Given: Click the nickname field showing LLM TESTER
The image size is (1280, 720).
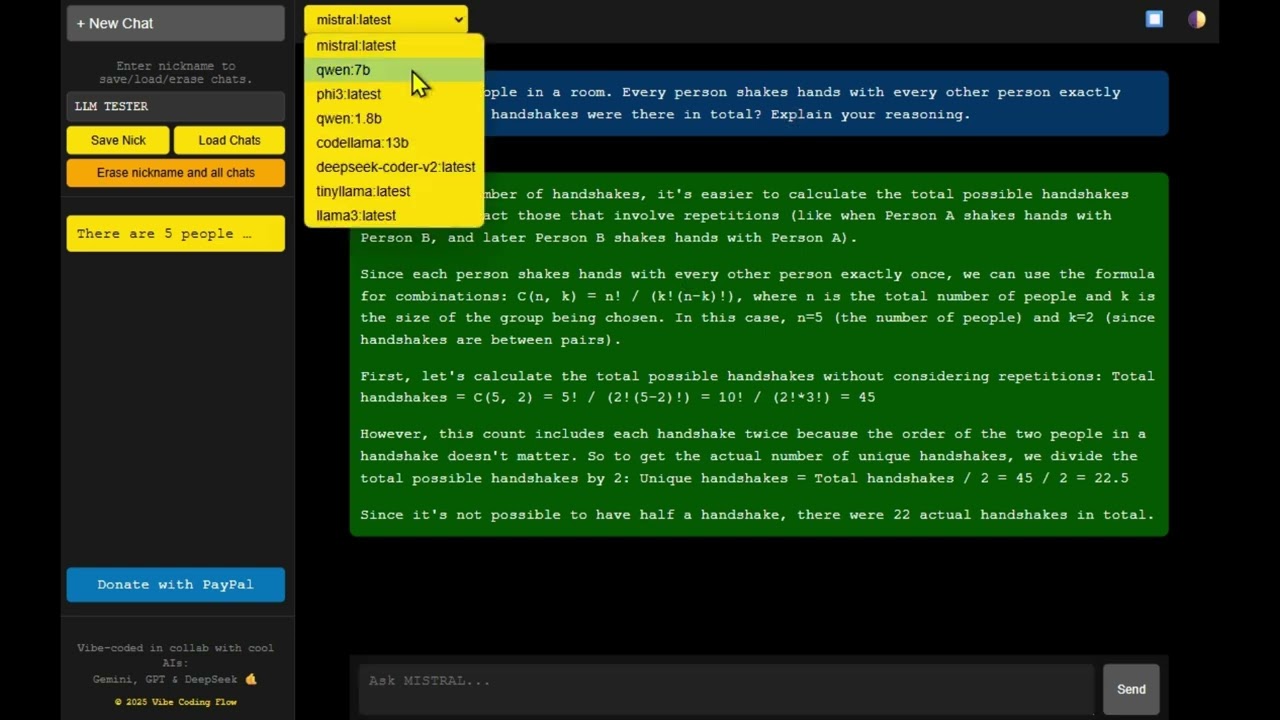Looking at the screenshot, I should coord(176,106).
